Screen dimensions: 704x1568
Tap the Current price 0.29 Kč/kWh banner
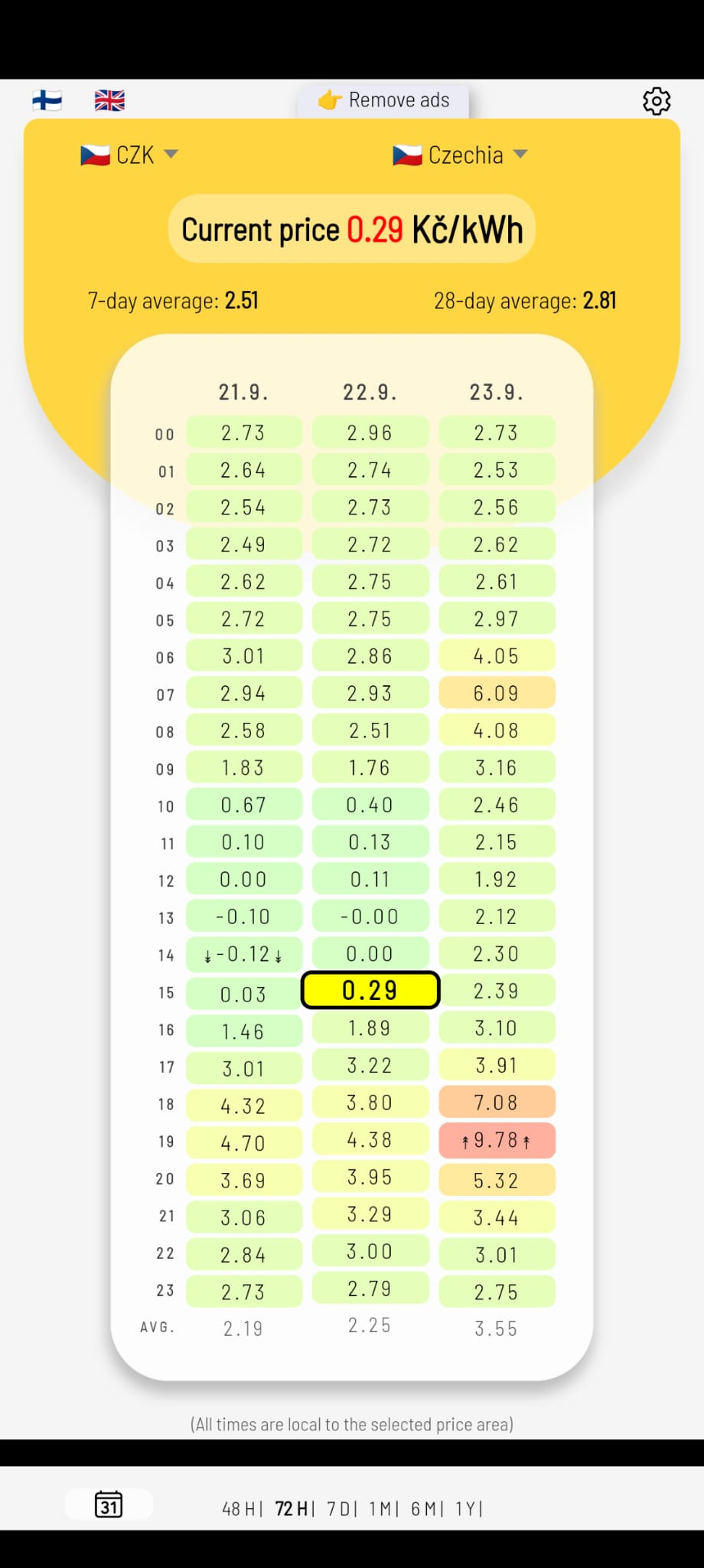pyautogui.click(x=351, y=230)
